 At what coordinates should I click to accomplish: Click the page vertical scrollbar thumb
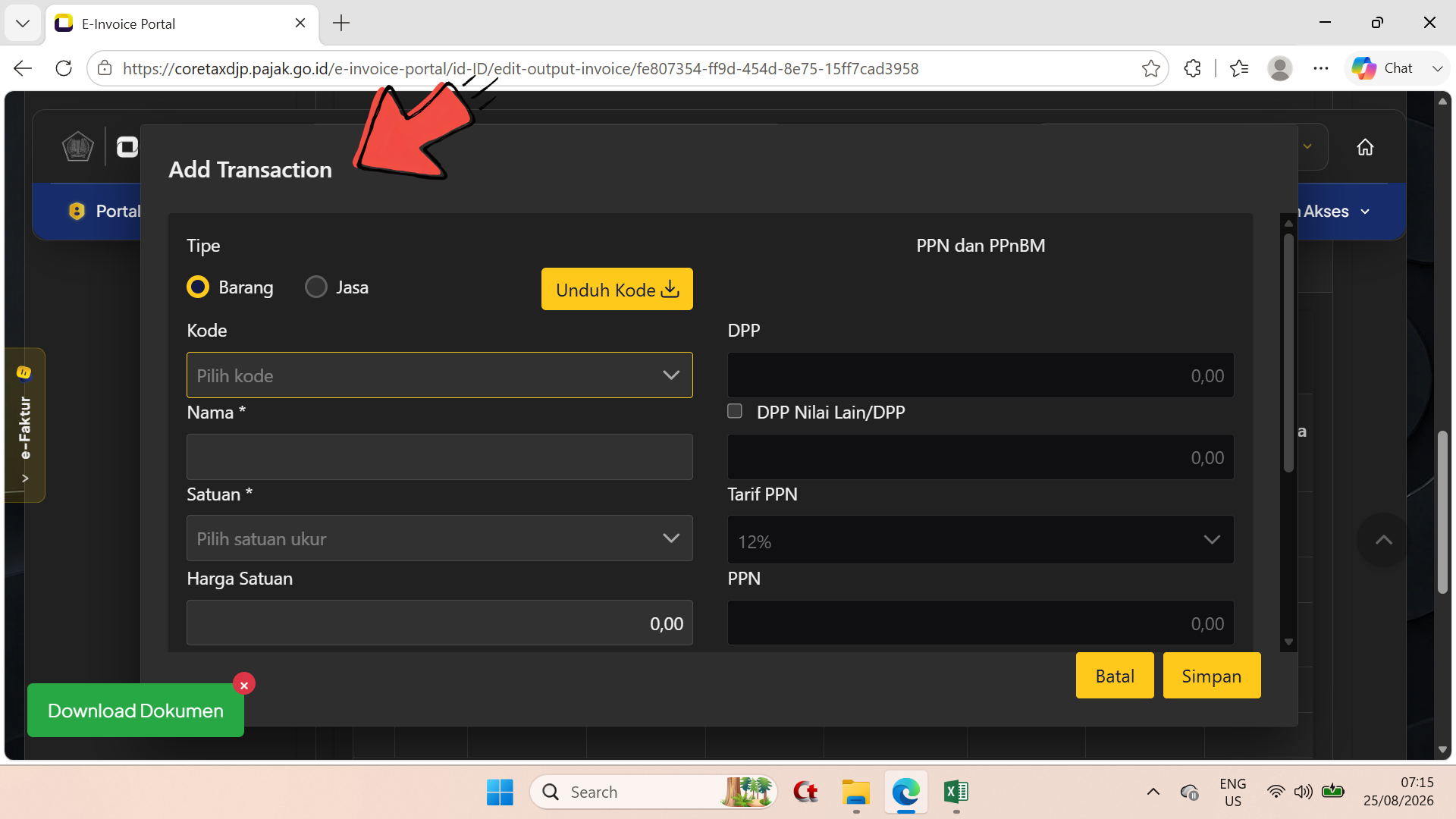[1442, 512]
